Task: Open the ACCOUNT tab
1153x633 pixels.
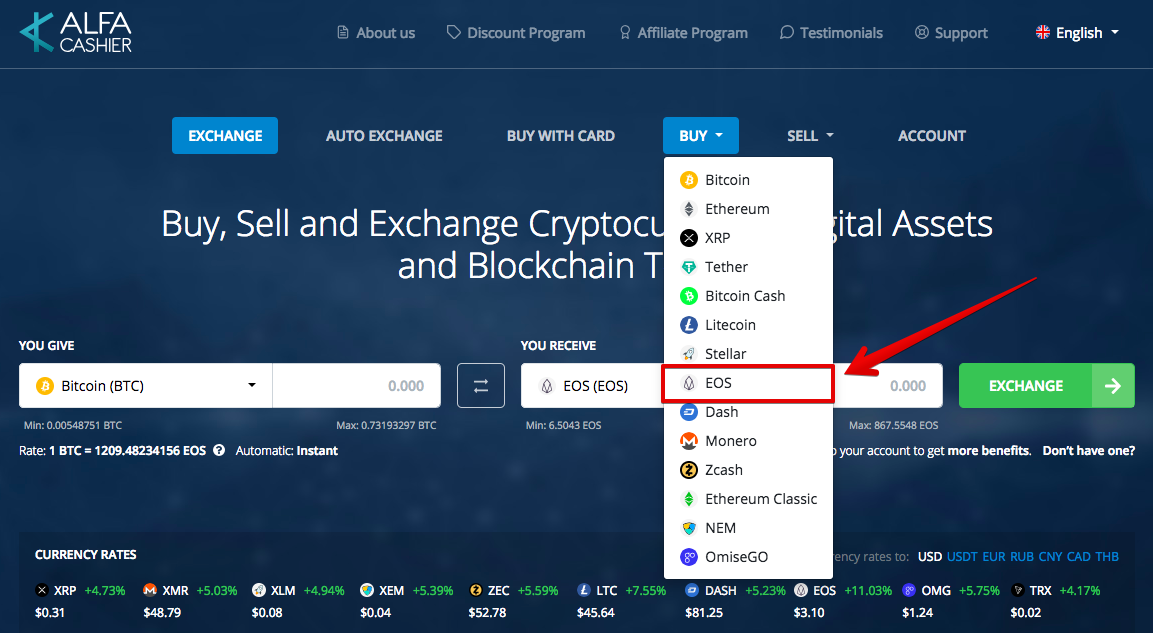Action: click(932, 135)
